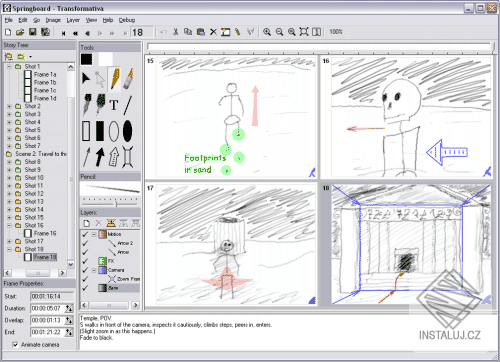Click the Fit to window icon

tap(304, 32)
